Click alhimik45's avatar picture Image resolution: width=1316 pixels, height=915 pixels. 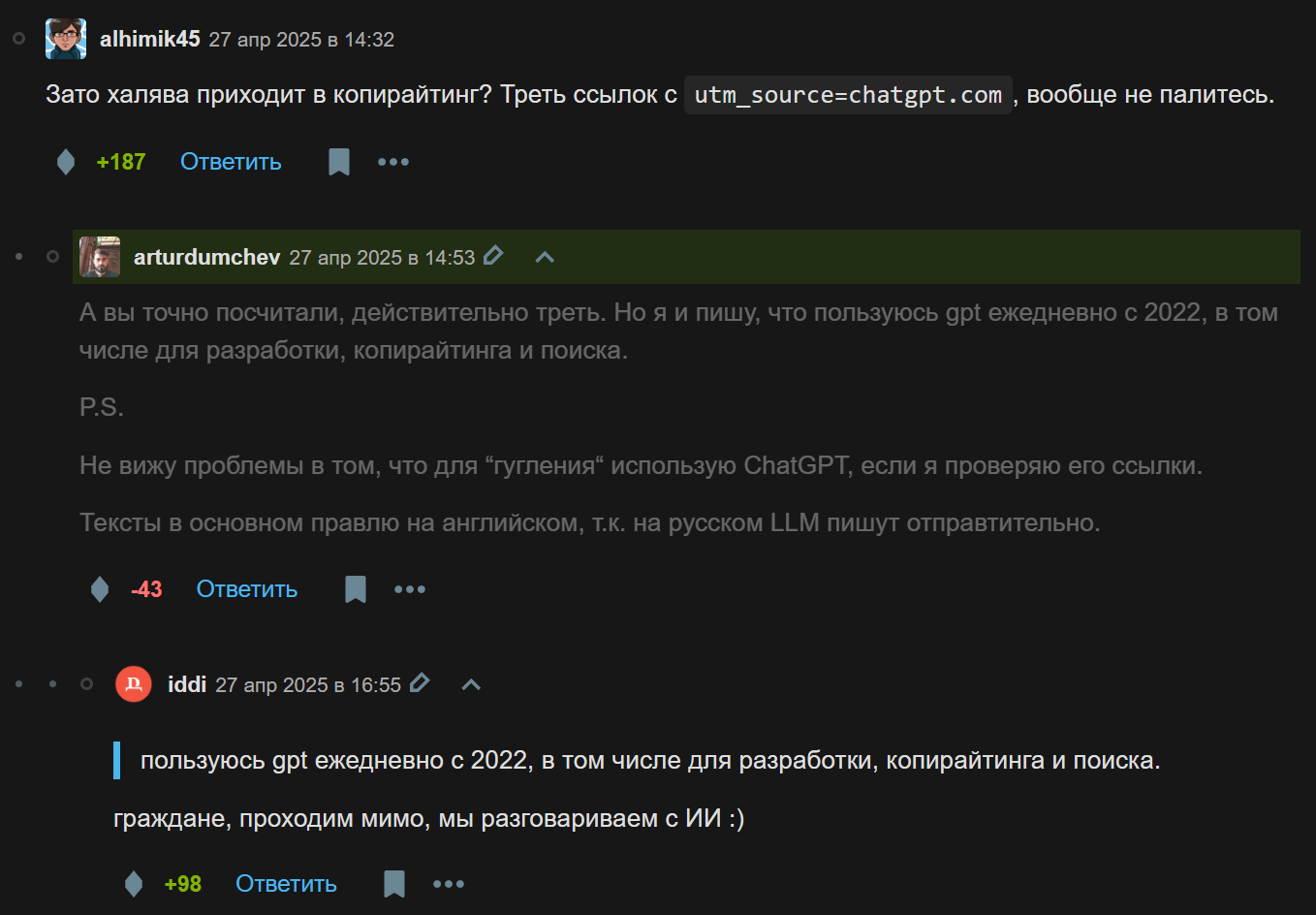tap(65, 39)
